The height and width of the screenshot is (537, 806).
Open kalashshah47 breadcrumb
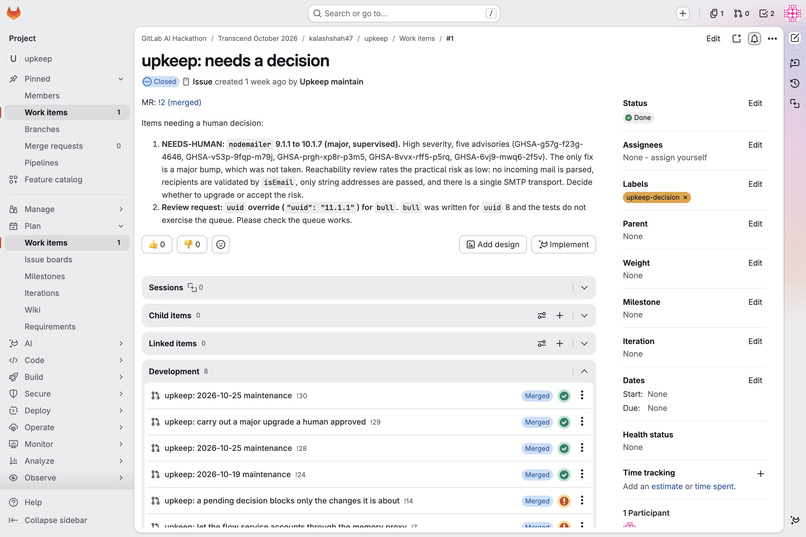coord(331,39)
